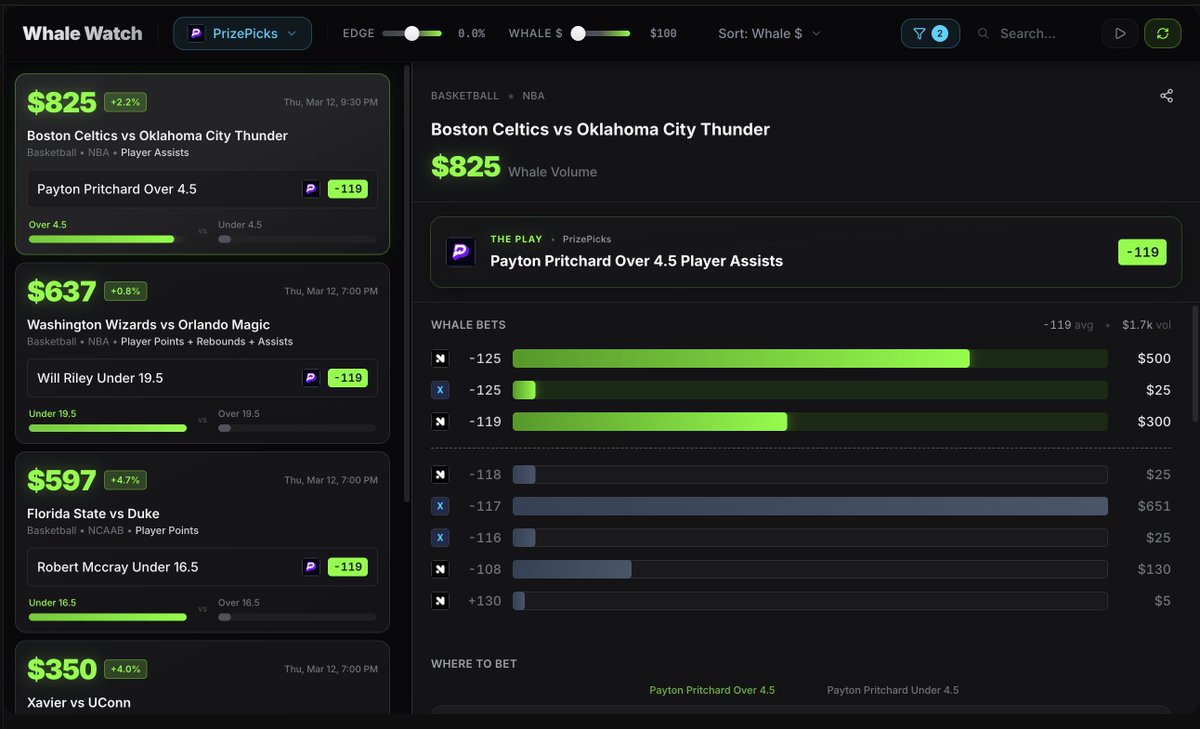Click -119 odds button on Will Riley card
Screen dimensions: 1200x729
coord(348,378)
